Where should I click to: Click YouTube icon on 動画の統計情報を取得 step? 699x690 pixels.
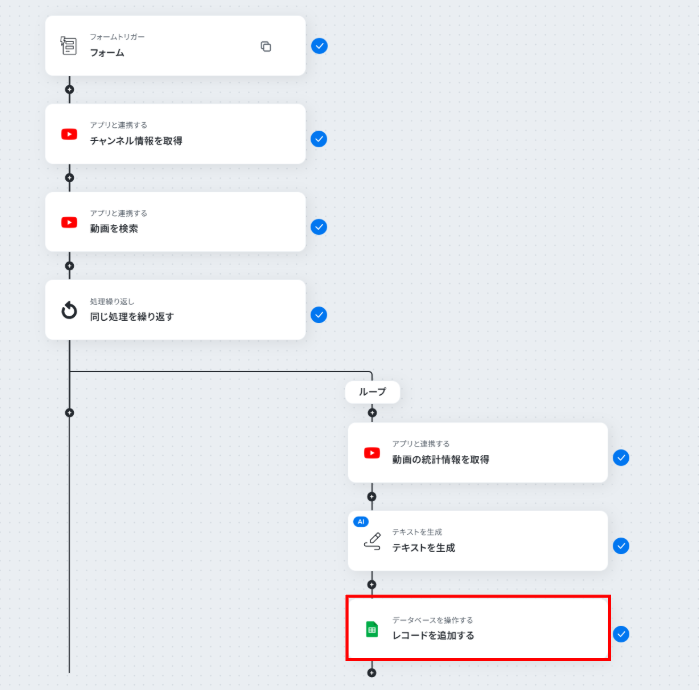click(x=372, y=453)
